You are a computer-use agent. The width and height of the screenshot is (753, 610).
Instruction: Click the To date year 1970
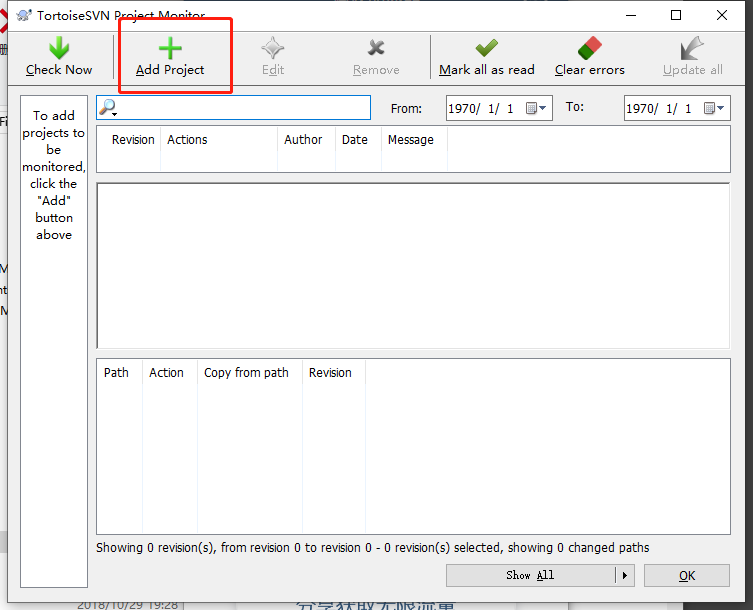tap(640, 109)
